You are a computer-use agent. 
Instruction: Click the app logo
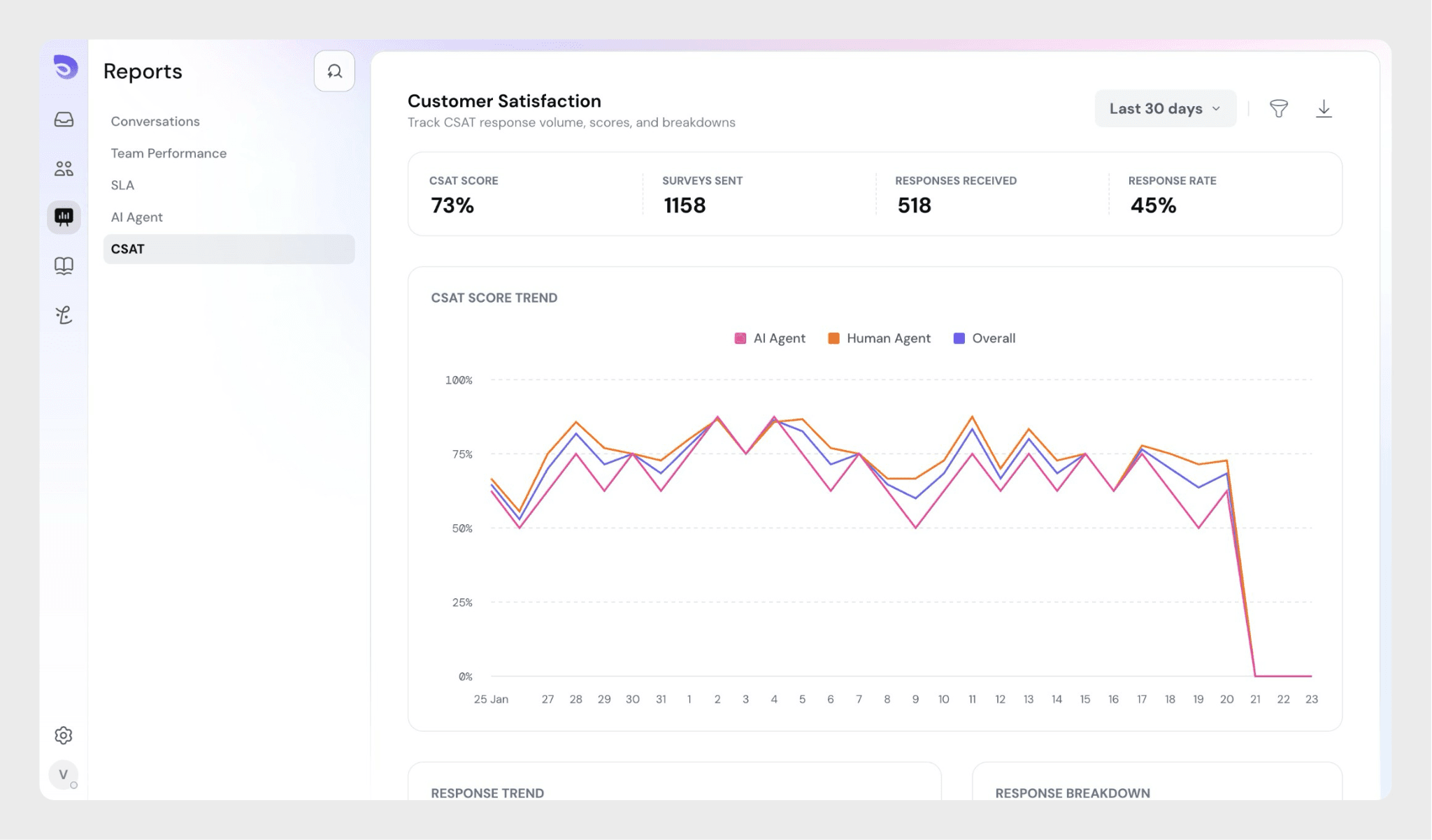66,67
